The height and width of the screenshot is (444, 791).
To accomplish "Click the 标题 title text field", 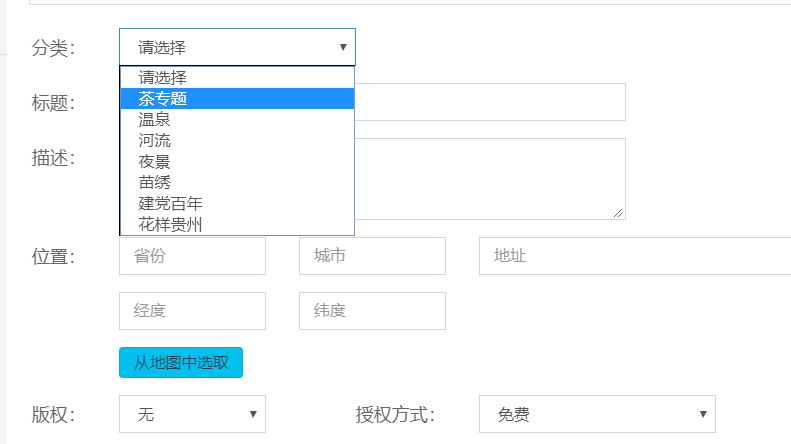I will [x=490, y=102].
